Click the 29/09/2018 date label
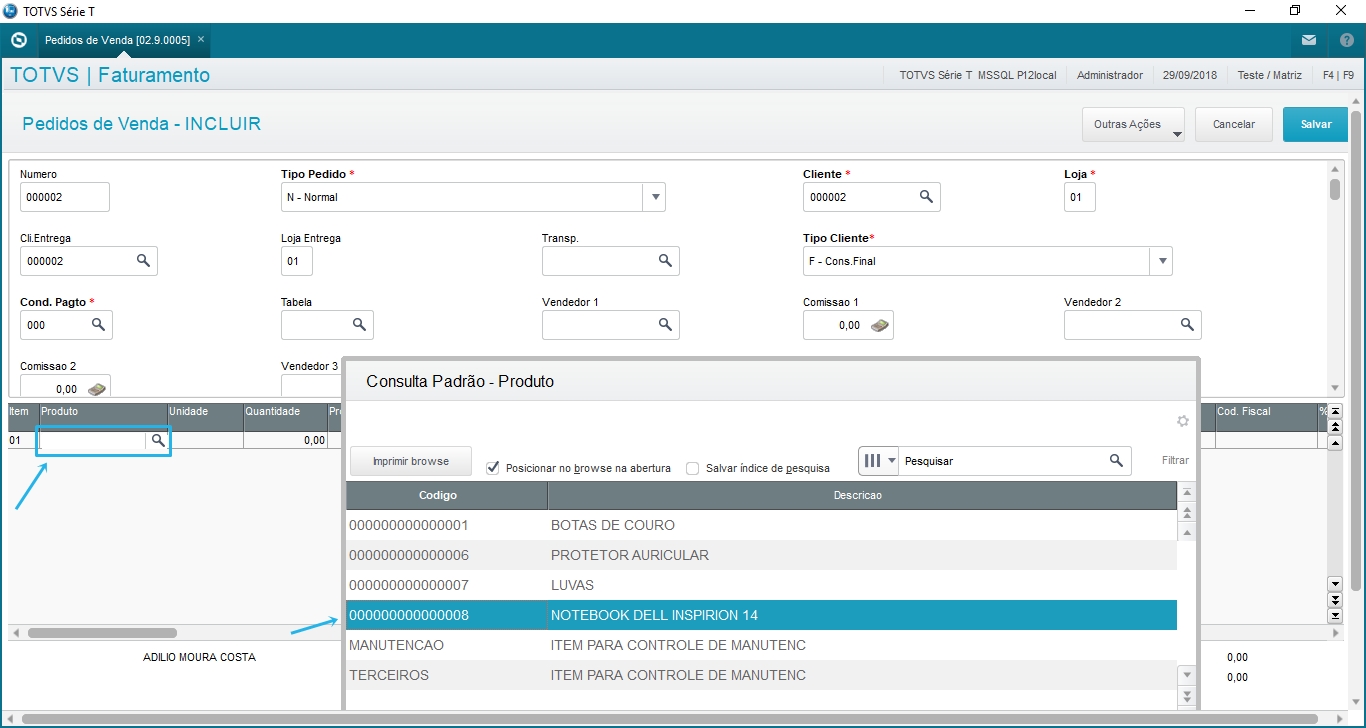 [1189, 75]
